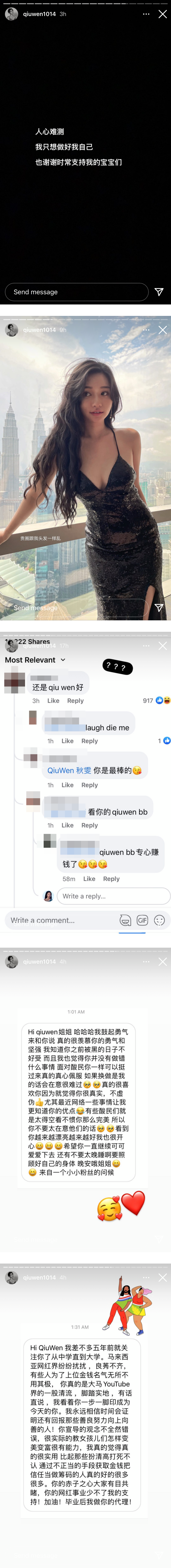Open the sticker picker in the comment bar

click(x=125, y=920)
